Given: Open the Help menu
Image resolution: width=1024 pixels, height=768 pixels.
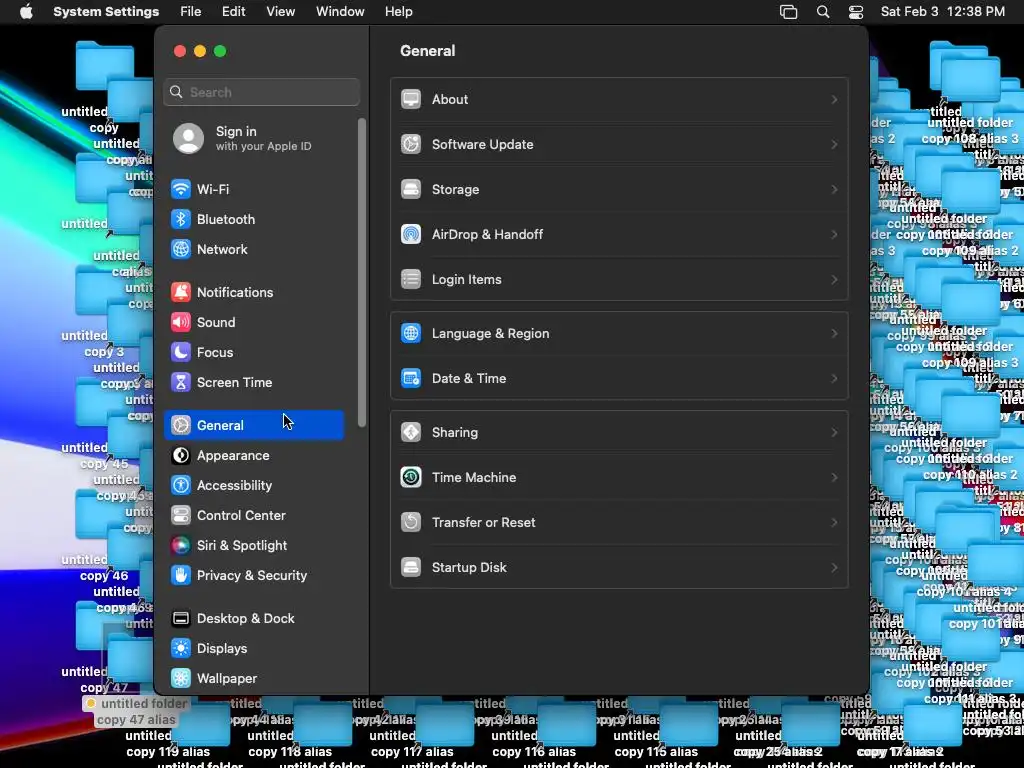Looking at the screenshot, I should 398,12.
